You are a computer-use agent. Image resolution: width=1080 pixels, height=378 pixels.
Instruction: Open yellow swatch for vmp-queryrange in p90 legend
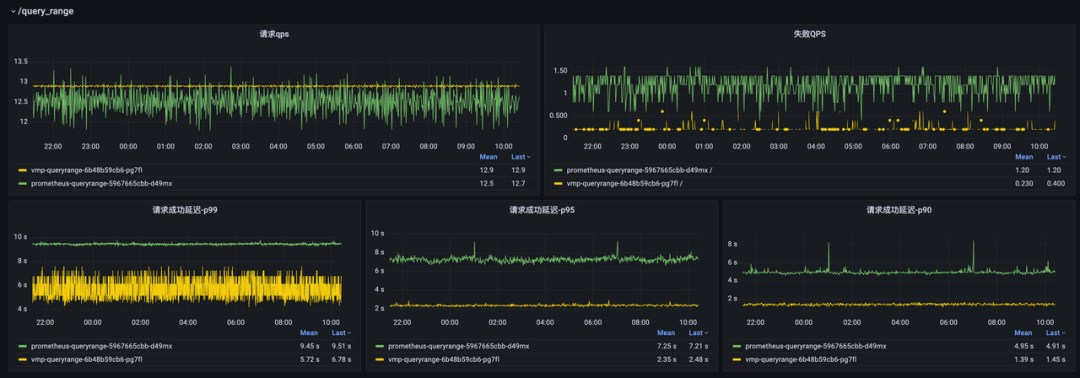click(x=736, y=359)
